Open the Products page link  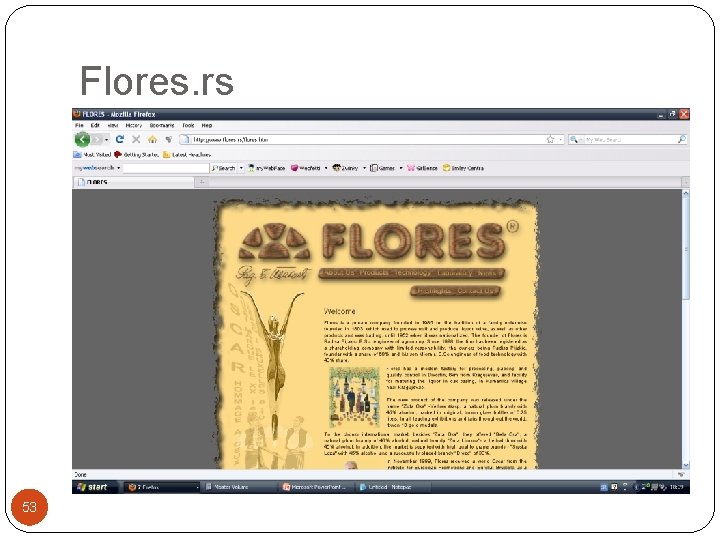374,273
